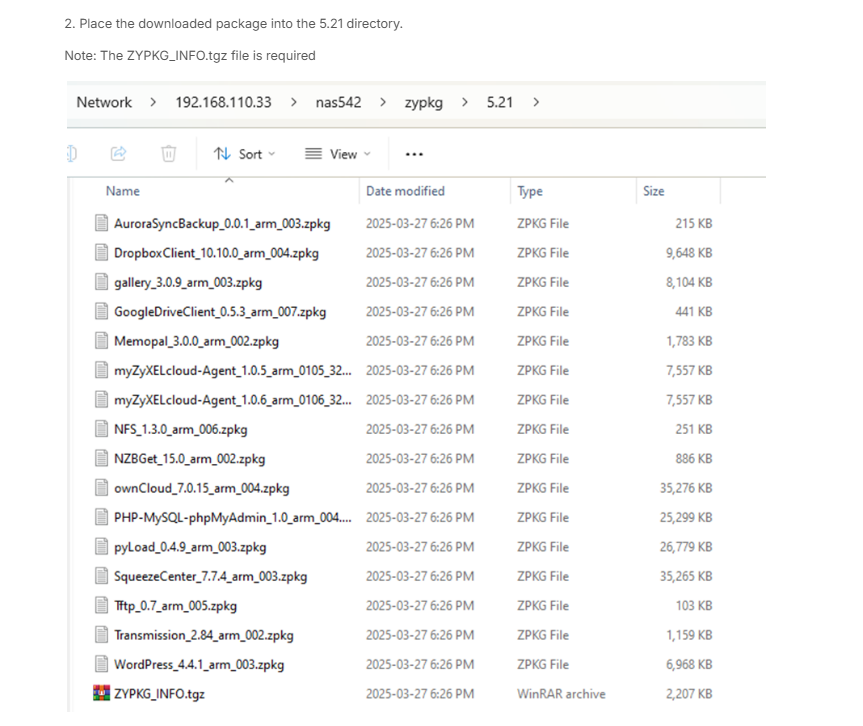Image resolution: width=863 pixels, height=726 pixels.
Task: Click the NFS_1.3.0 file icon
Action: click(x=101, y=429)
